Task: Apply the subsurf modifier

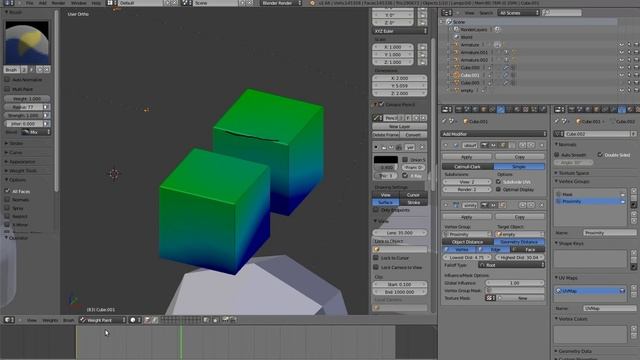Action: click(467, 157)
